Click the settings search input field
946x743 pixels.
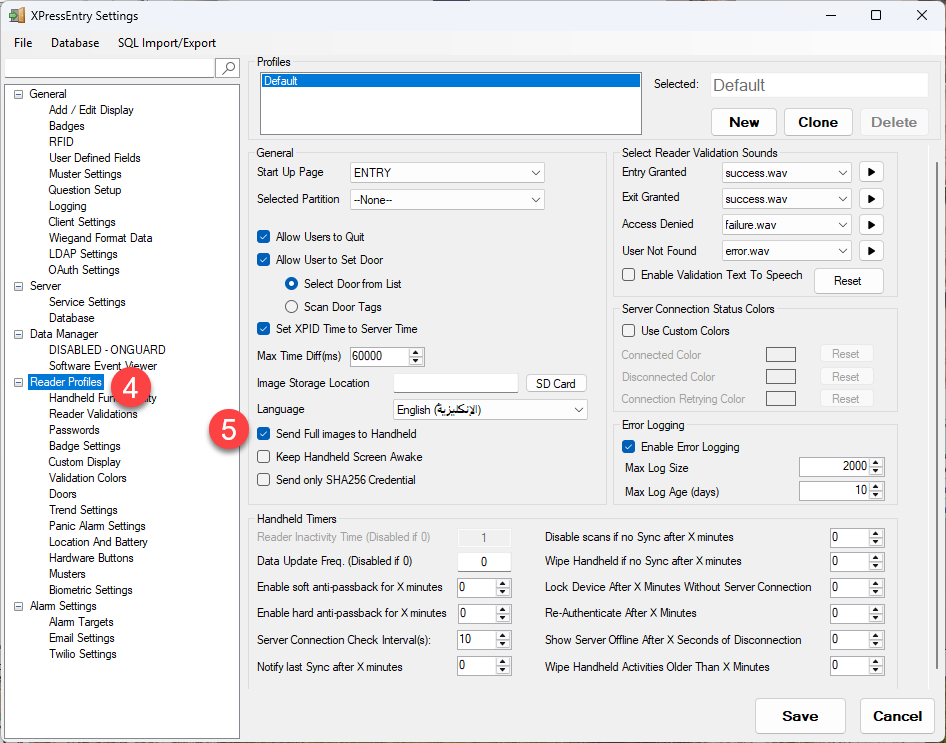pos(109,68)
